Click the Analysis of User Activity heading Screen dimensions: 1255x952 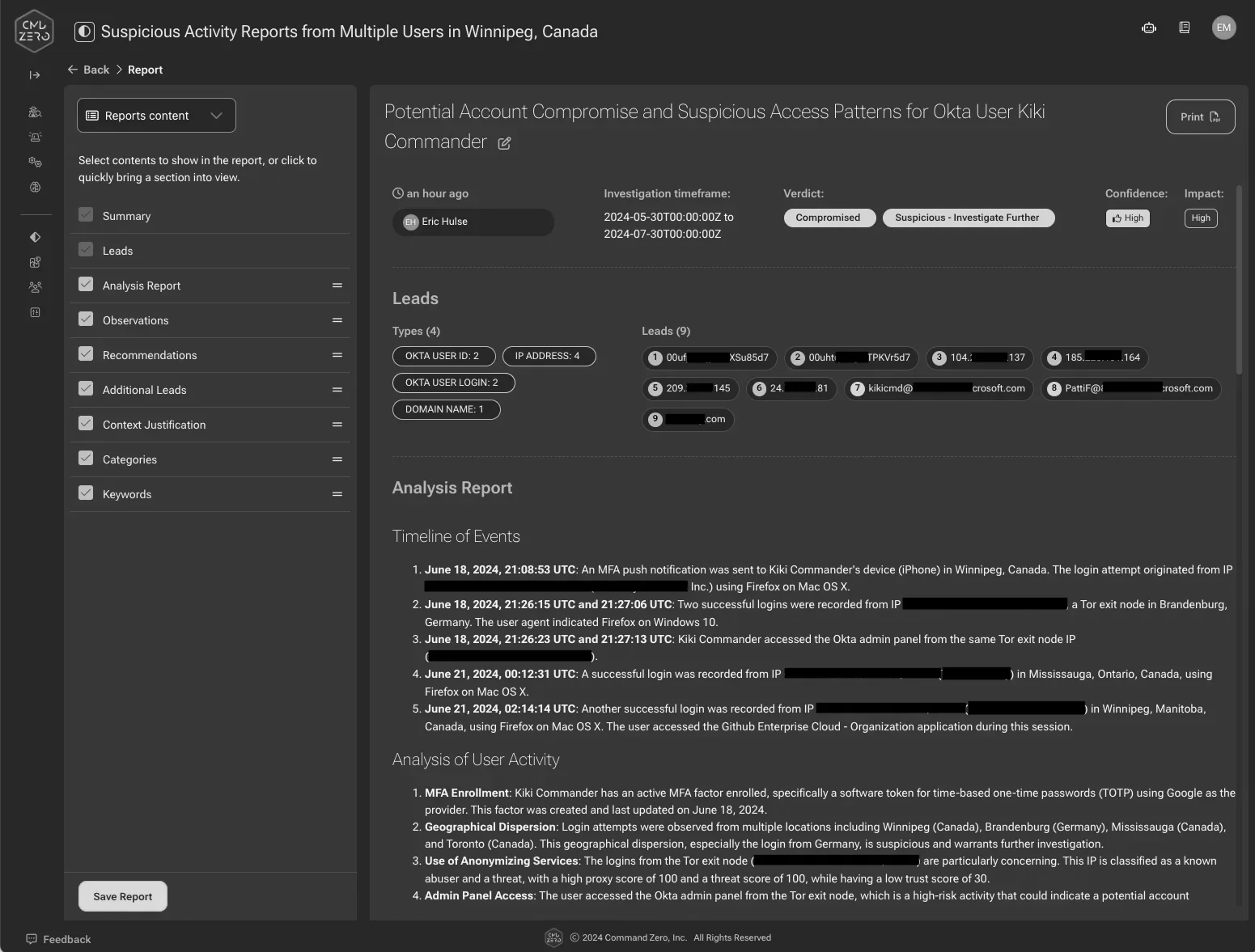[x=476, y=759]
